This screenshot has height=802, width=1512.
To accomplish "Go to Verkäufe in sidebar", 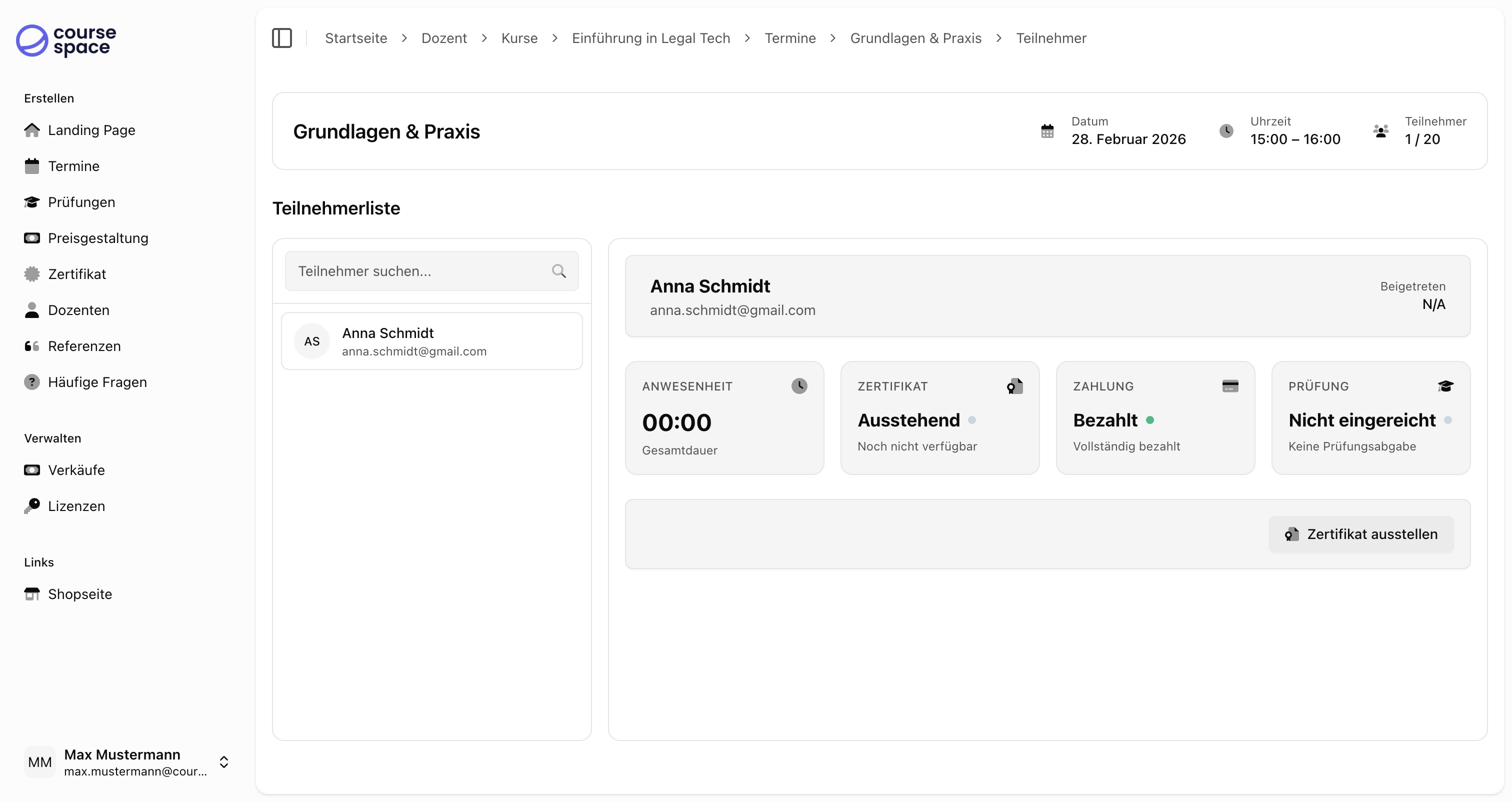I will pyautogui.click(x=76, y=470).
